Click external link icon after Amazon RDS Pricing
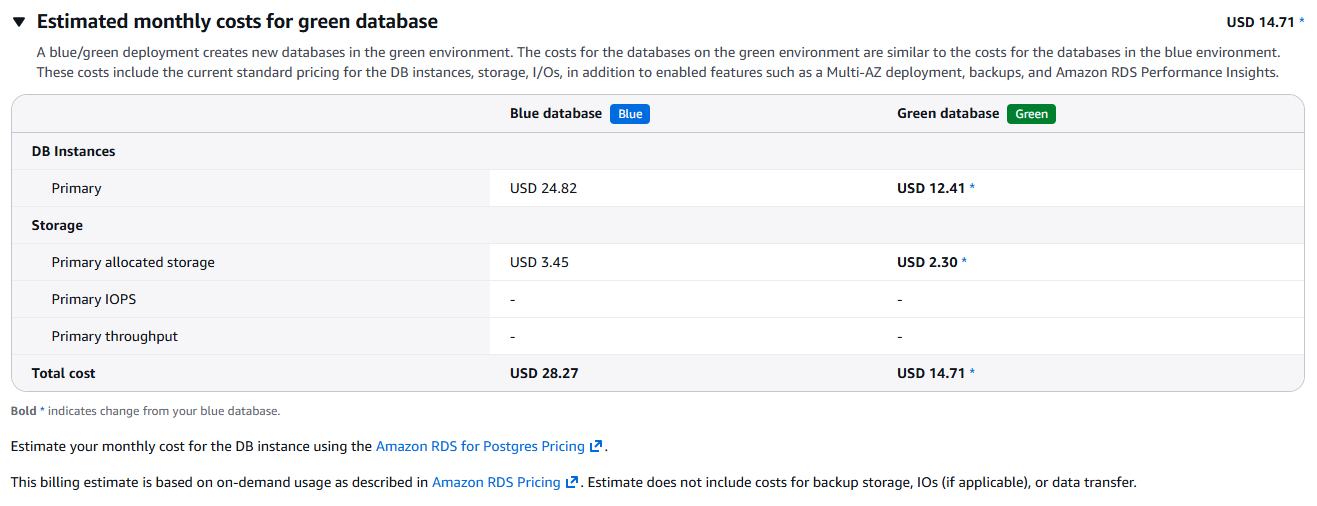 coord(572,482)
